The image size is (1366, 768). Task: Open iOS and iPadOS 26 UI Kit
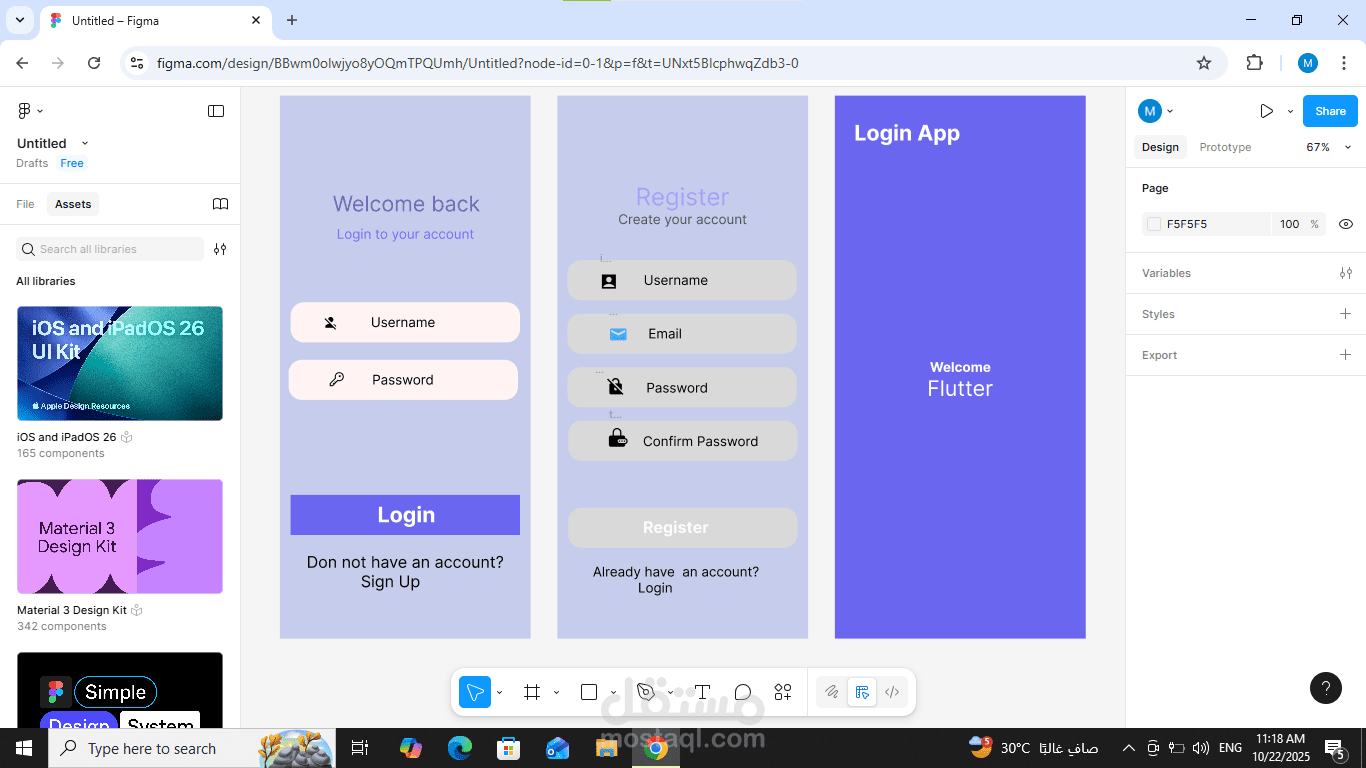point(120,364)
